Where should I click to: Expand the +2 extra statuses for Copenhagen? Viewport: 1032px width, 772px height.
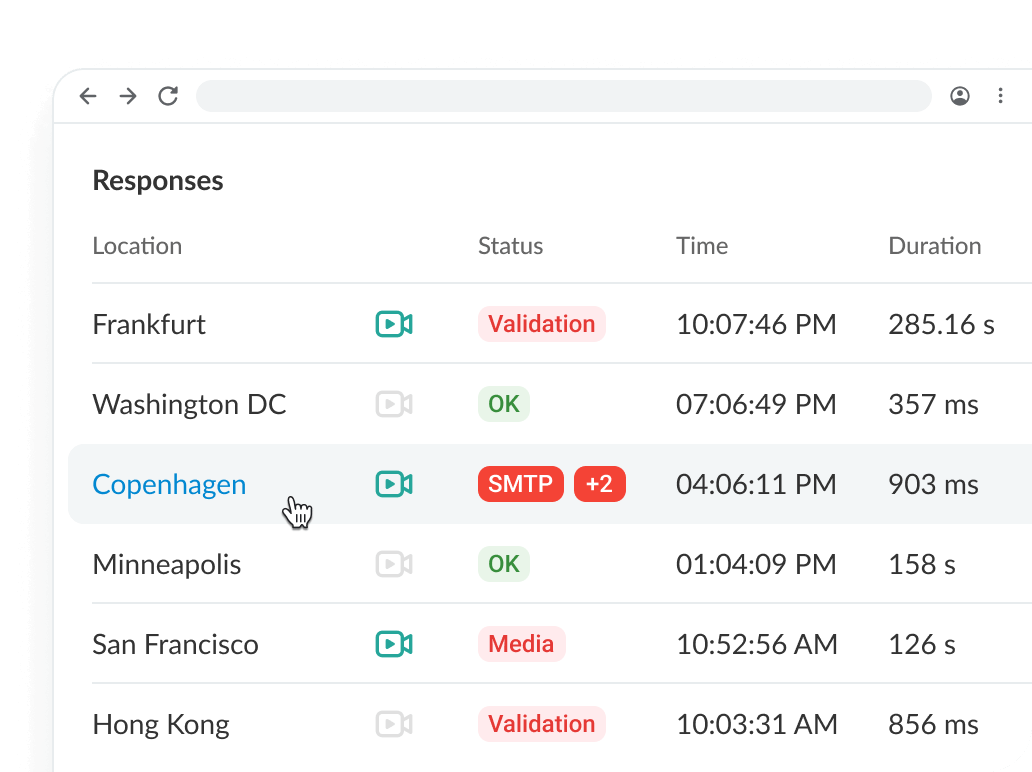coord(600,484)
